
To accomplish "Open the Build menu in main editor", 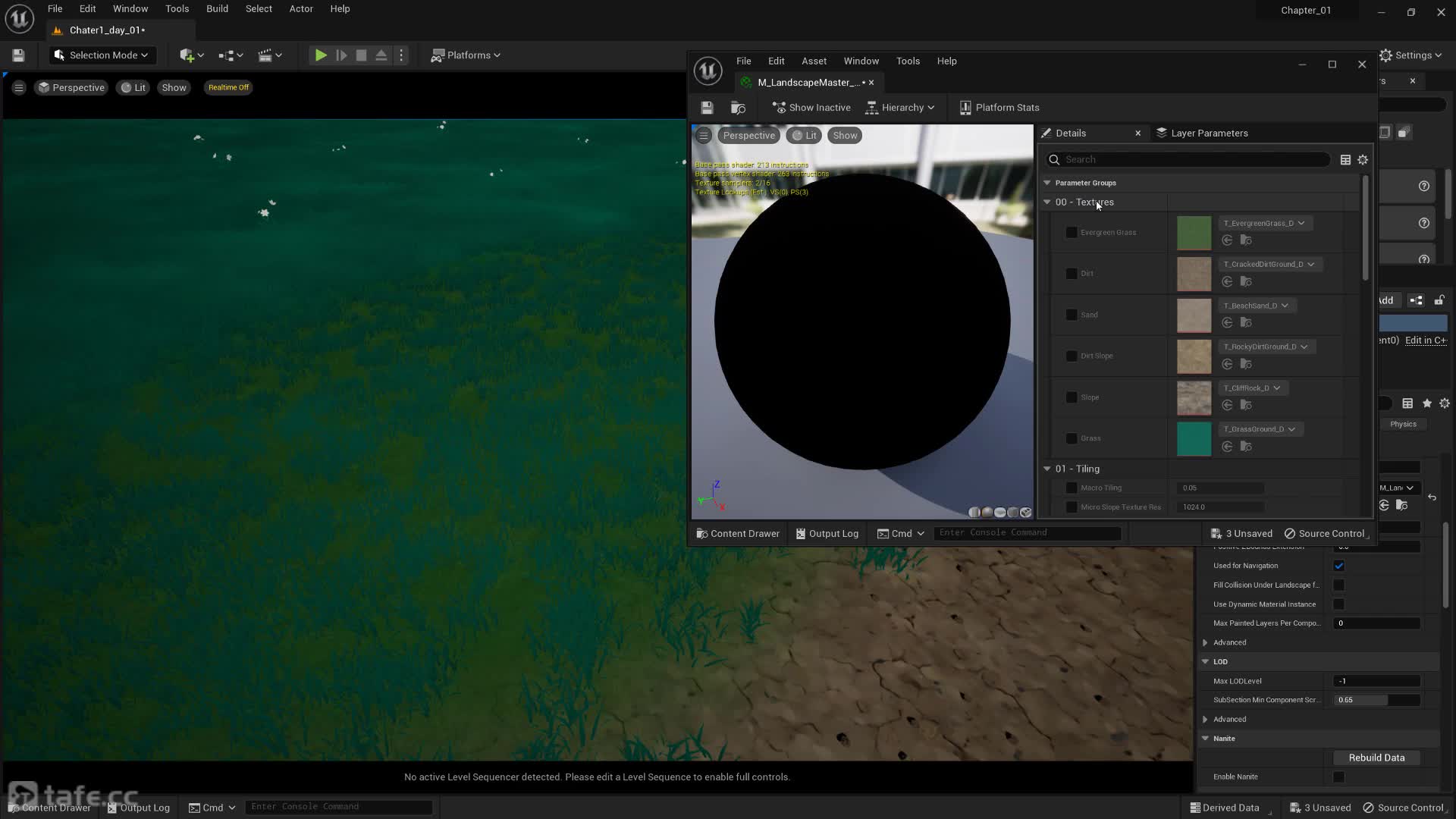I will click(x=217, y=9).
